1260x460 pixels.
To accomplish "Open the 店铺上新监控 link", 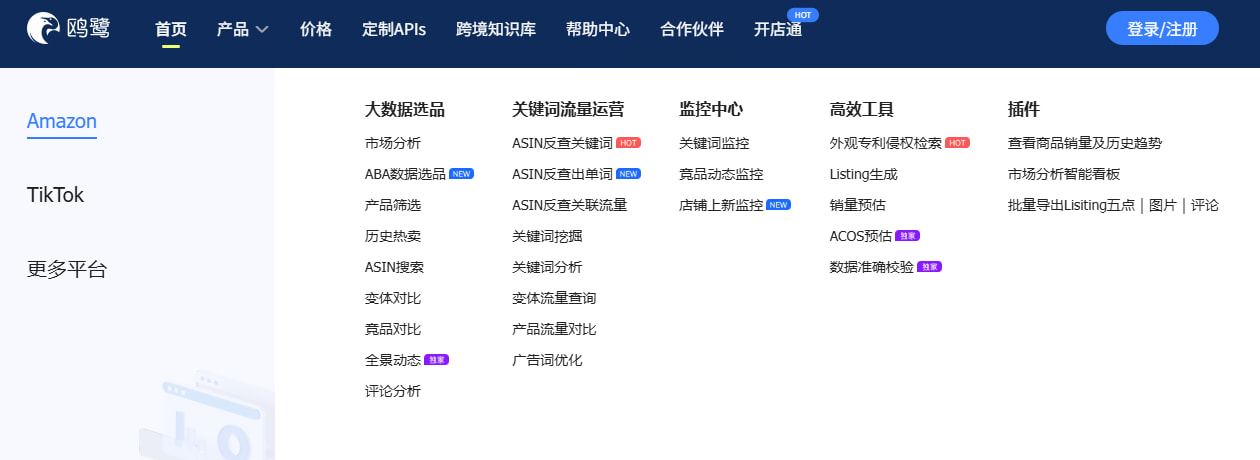I will tap(721, 205).
